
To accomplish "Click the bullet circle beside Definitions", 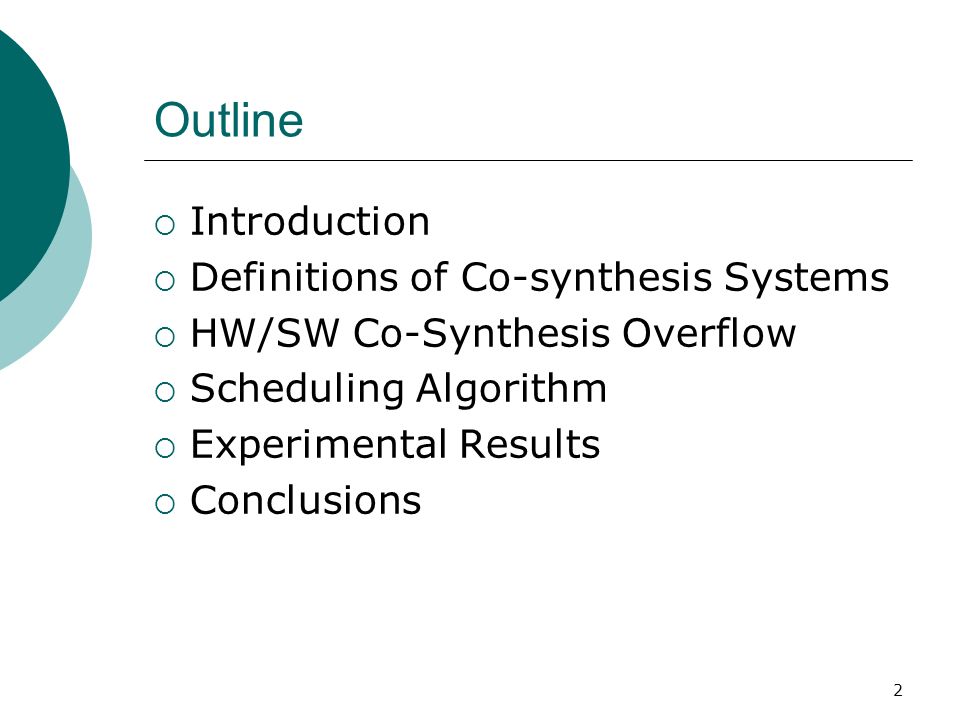I will [x=165, y=281].
